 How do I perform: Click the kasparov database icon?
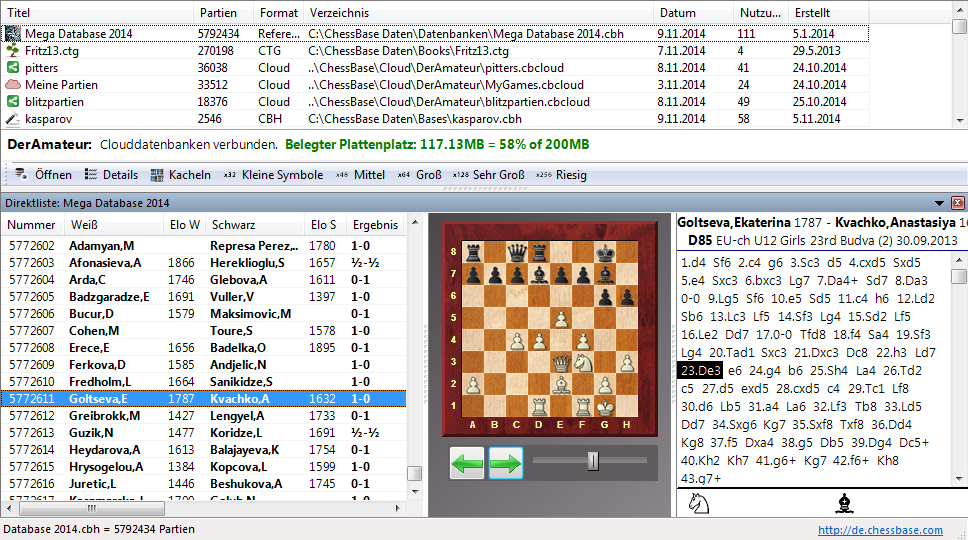(12, 118)
